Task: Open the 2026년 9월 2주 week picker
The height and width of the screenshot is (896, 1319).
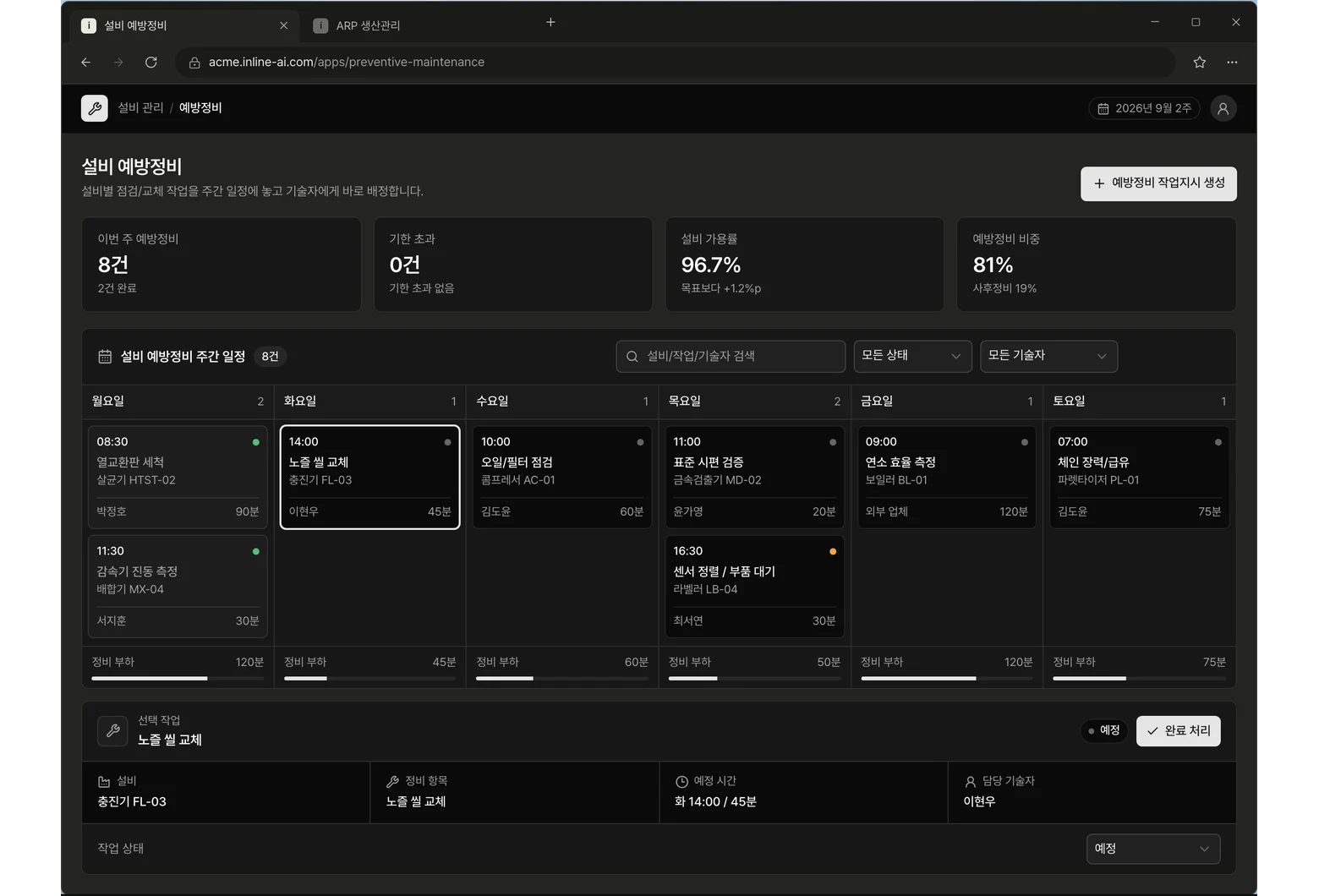Action: point(1144,108)
